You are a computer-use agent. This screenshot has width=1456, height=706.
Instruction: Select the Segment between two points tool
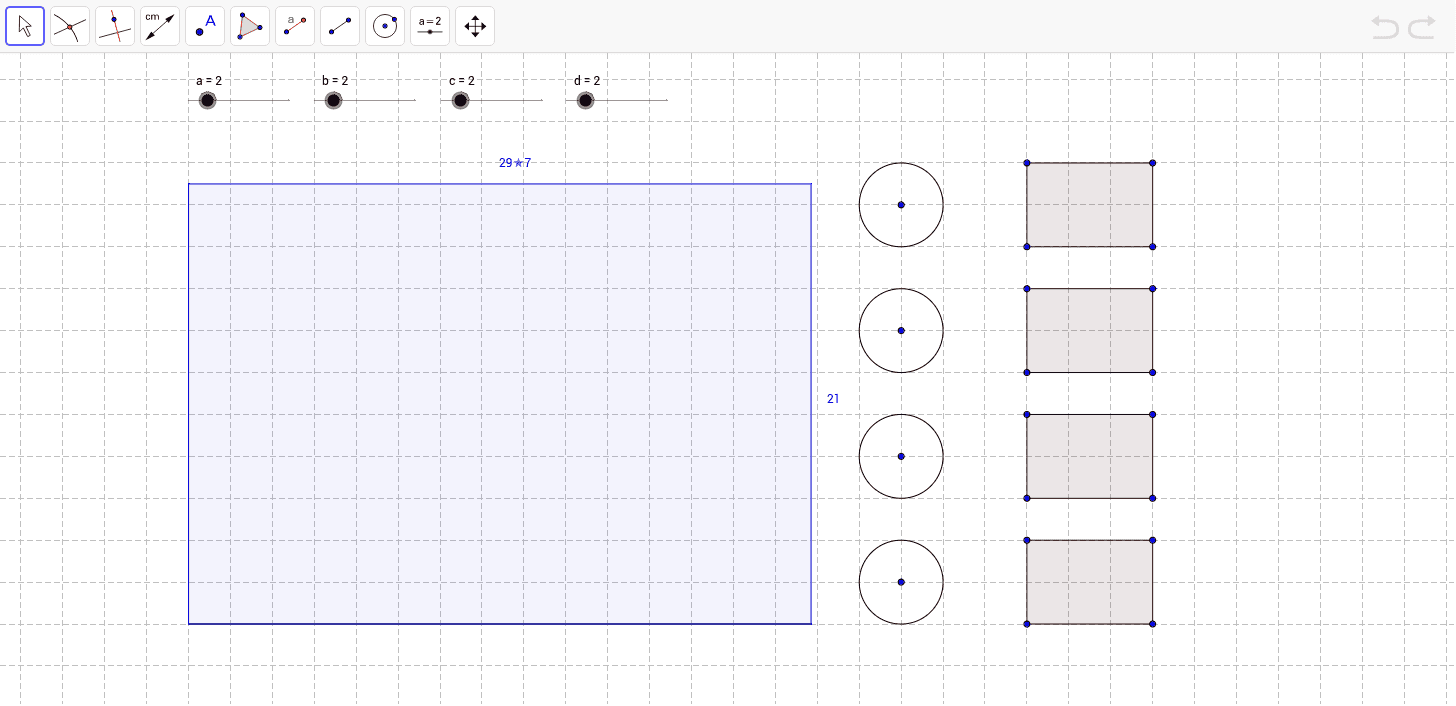pyautogui.click(x=340, y=26)
